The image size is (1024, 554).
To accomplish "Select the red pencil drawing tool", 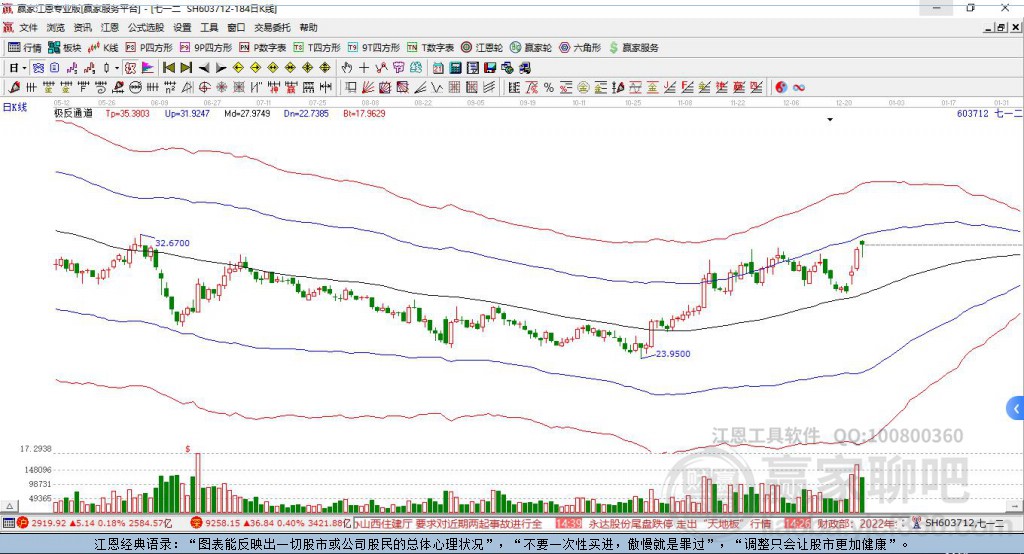I will pyautogui.click(x=14, y=87).
